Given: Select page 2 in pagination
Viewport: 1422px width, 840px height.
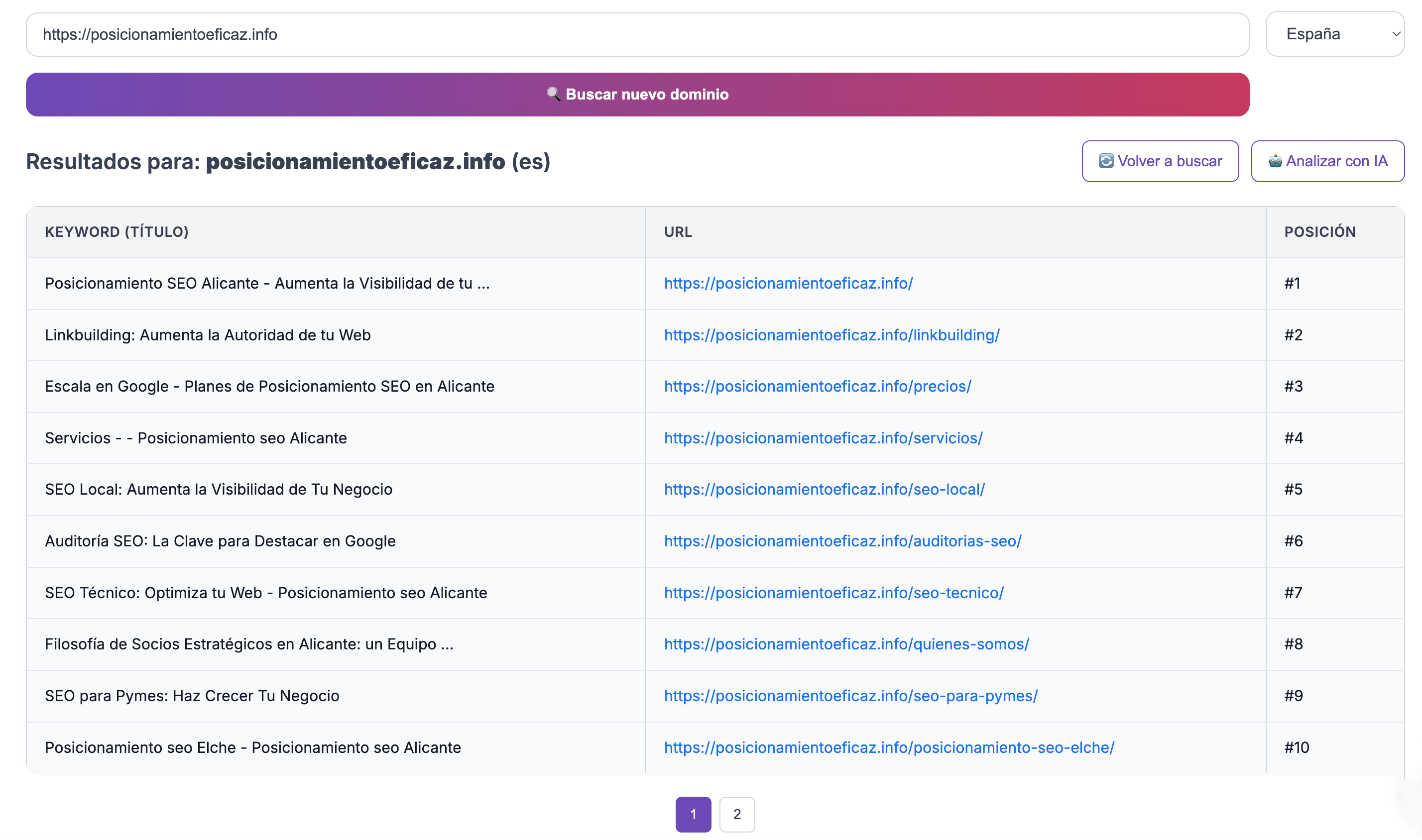Looking at the screenshot, I should 737,814.
